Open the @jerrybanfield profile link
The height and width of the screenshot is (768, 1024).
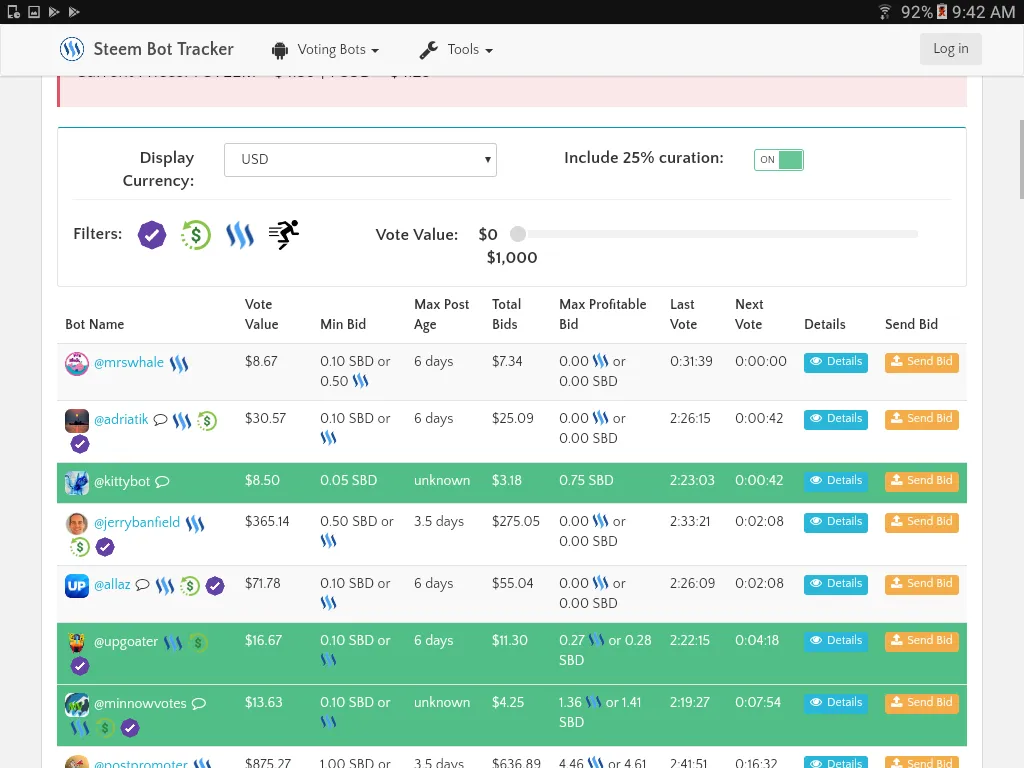[x=136, y=522]
